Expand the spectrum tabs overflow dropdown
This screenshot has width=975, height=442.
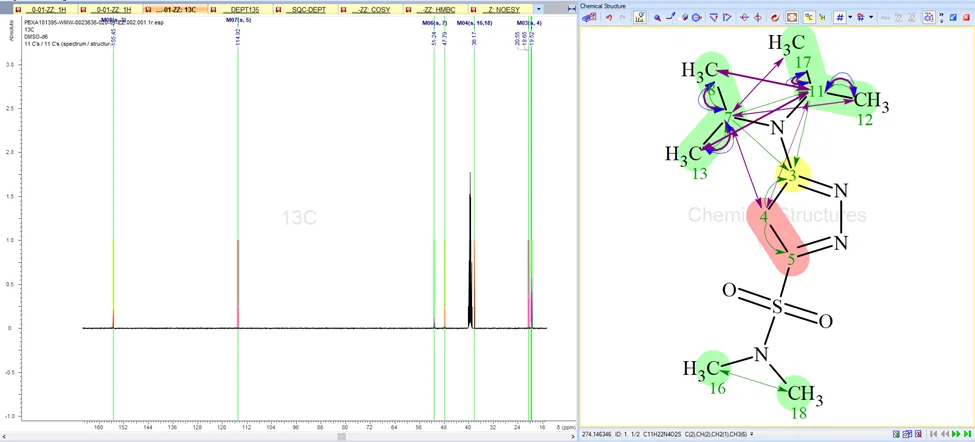(538, 10)
